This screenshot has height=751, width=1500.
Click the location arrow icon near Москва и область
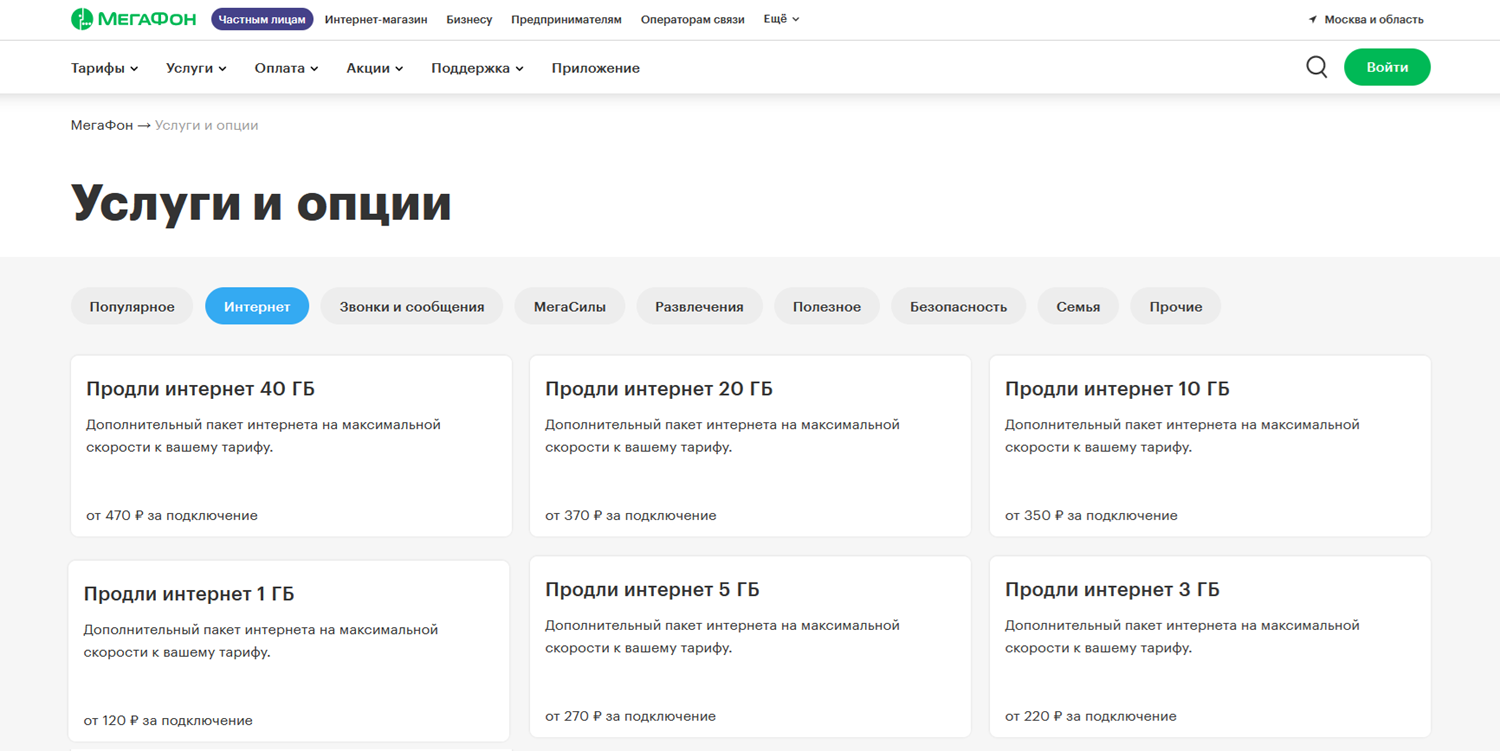tap(1313, 19)
